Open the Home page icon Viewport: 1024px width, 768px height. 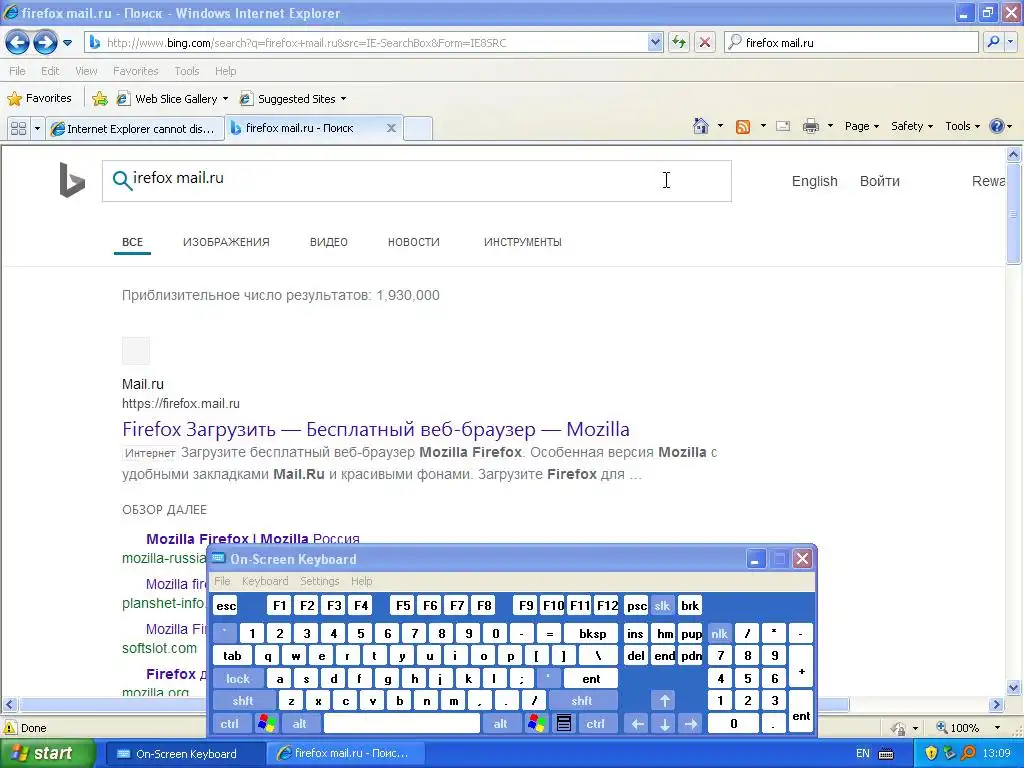pyautogui.click(x=701, y=126)
